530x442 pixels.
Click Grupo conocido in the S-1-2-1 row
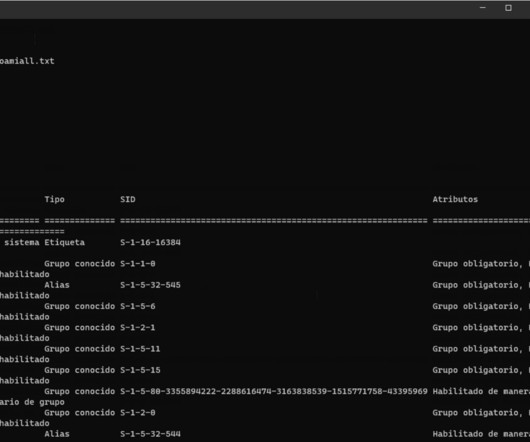pos(80,327)
